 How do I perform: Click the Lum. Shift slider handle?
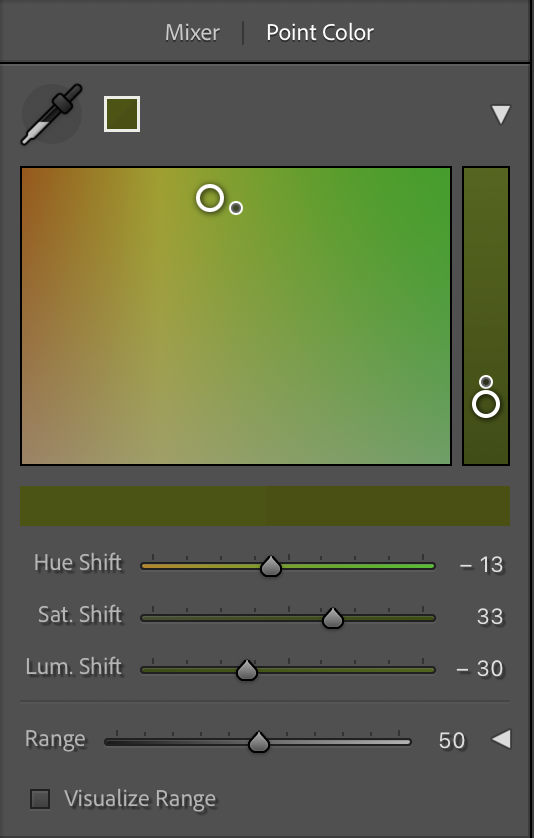click(x=247, y=670)
